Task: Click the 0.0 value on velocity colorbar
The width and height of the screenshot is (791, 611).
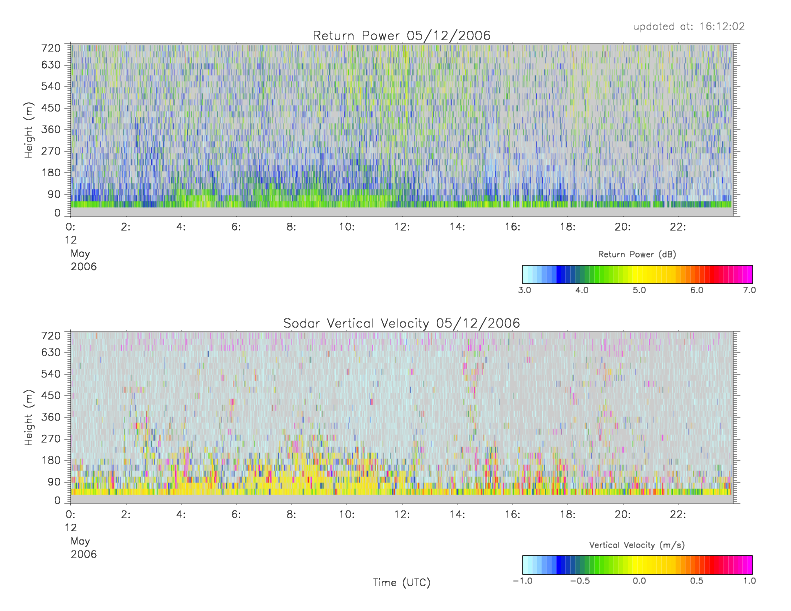Action: coord(639,581)
